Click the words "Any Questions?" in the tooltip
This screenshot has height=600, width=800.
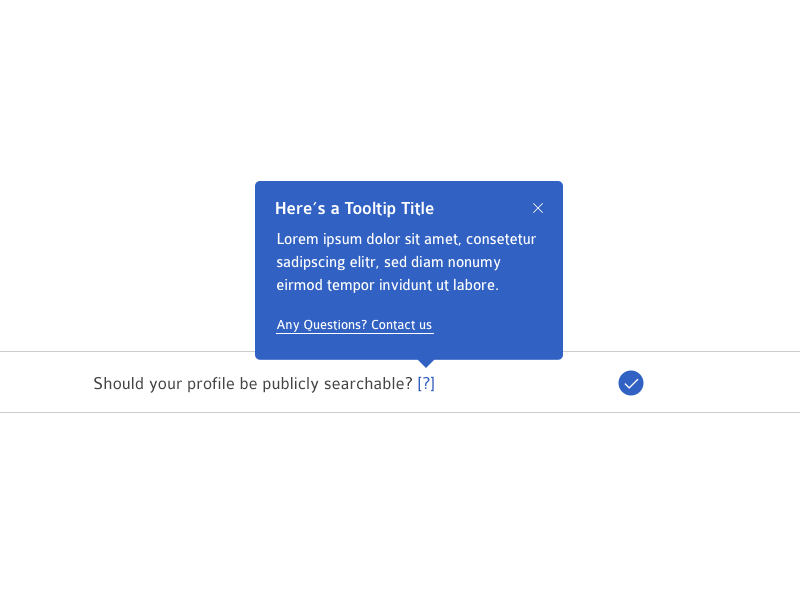pos(322,325)
